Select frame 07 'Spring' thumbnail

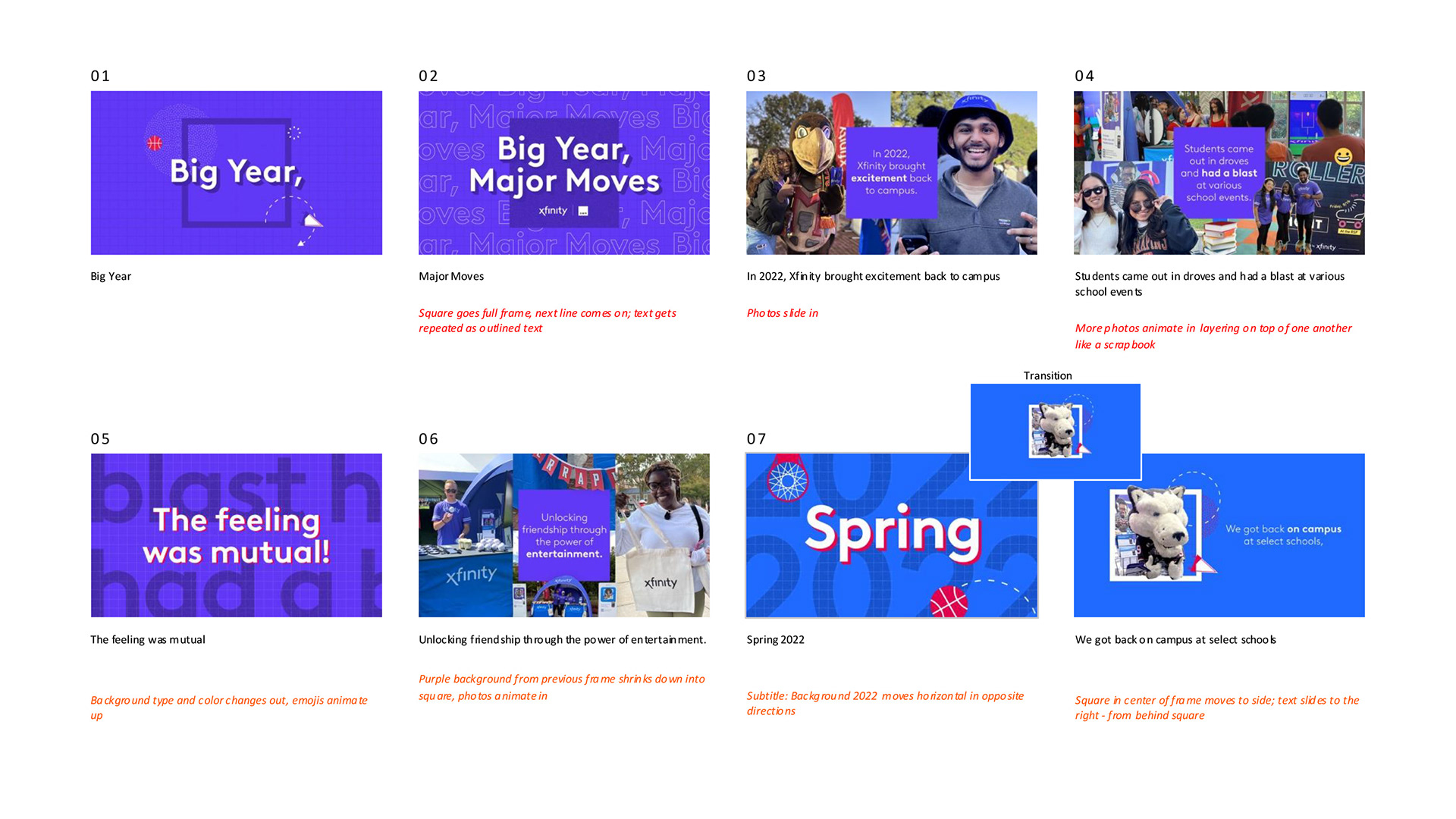tap(892, 535)
